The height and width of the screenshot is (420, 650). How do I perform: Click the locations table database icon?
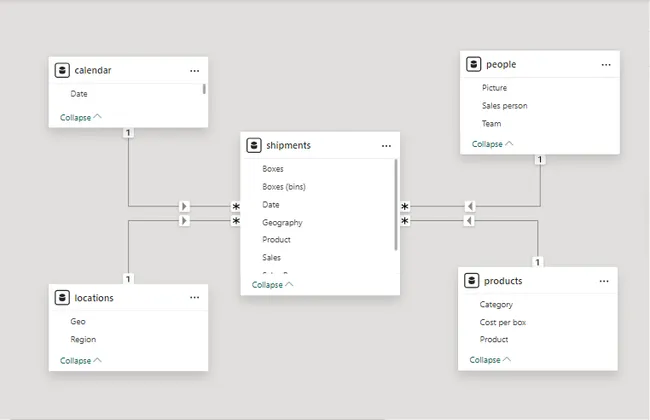tap(62, 297)
